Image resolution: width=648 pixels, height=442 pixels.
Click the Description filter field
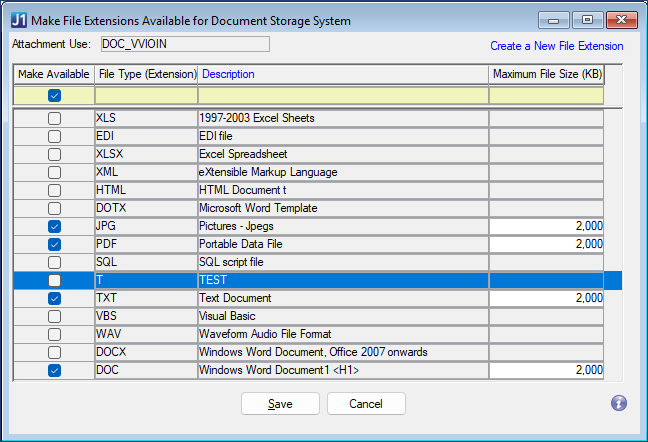tap(343, 96)
